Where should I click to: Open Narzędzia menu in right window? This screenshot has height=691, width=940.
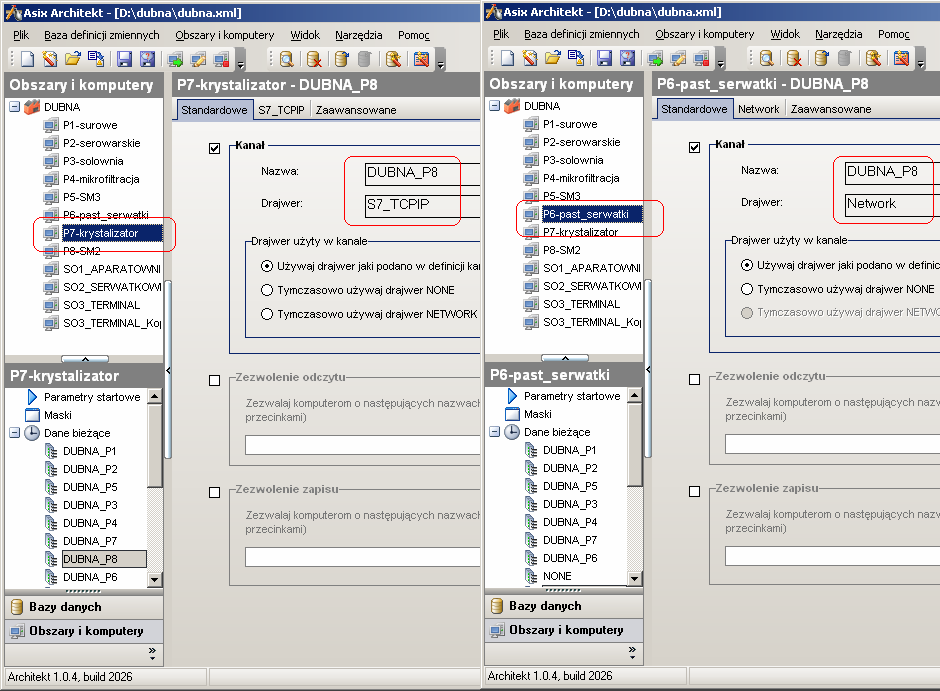pos(839,34)
